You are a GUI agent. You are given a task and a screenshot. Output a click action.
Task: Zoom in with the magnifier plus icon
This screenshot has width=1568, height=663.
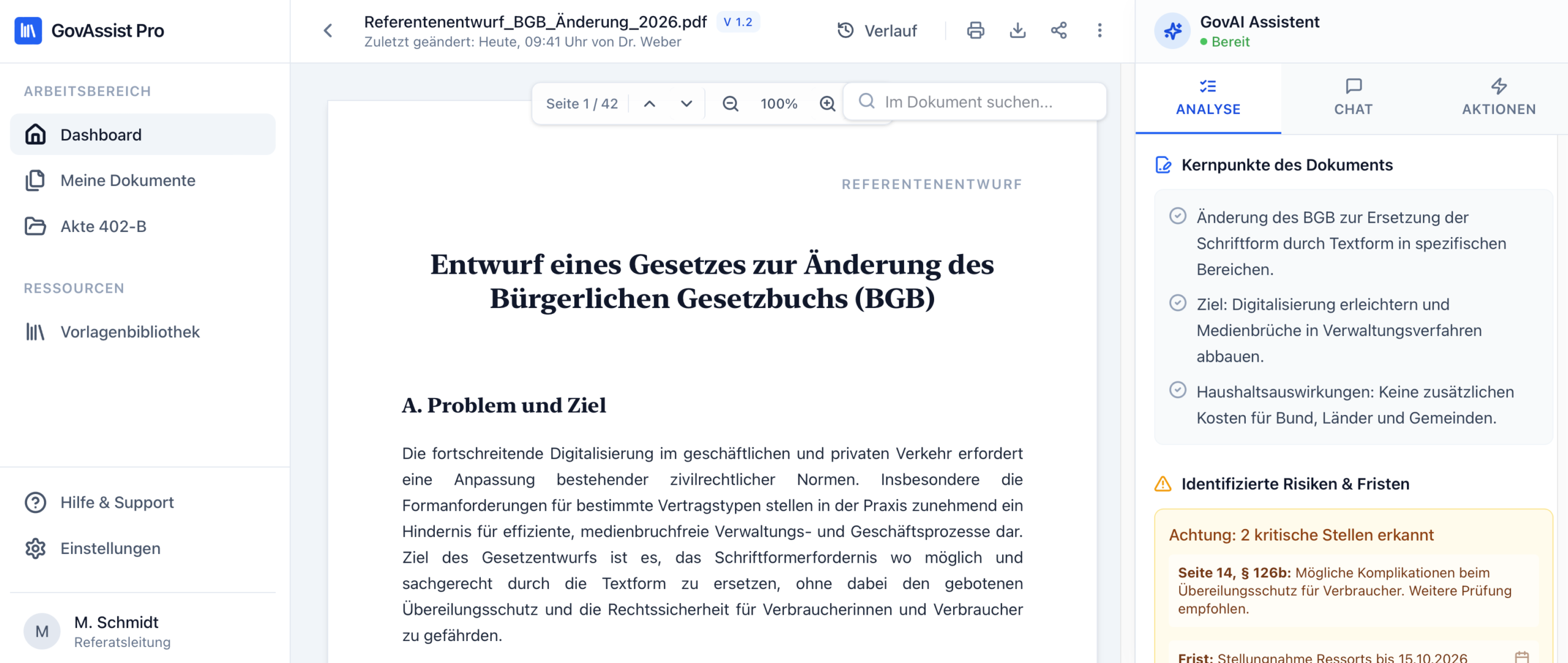827,103
